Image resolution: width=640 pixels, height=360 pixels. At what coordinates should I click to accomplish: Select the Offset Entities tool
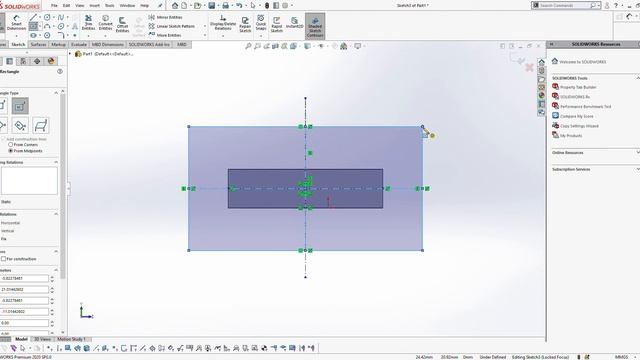tap(122, 24)
